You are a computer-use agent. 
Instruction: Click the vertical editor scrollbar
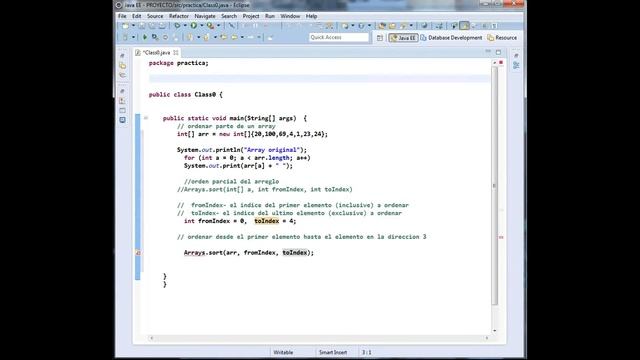tap(495, 186)
